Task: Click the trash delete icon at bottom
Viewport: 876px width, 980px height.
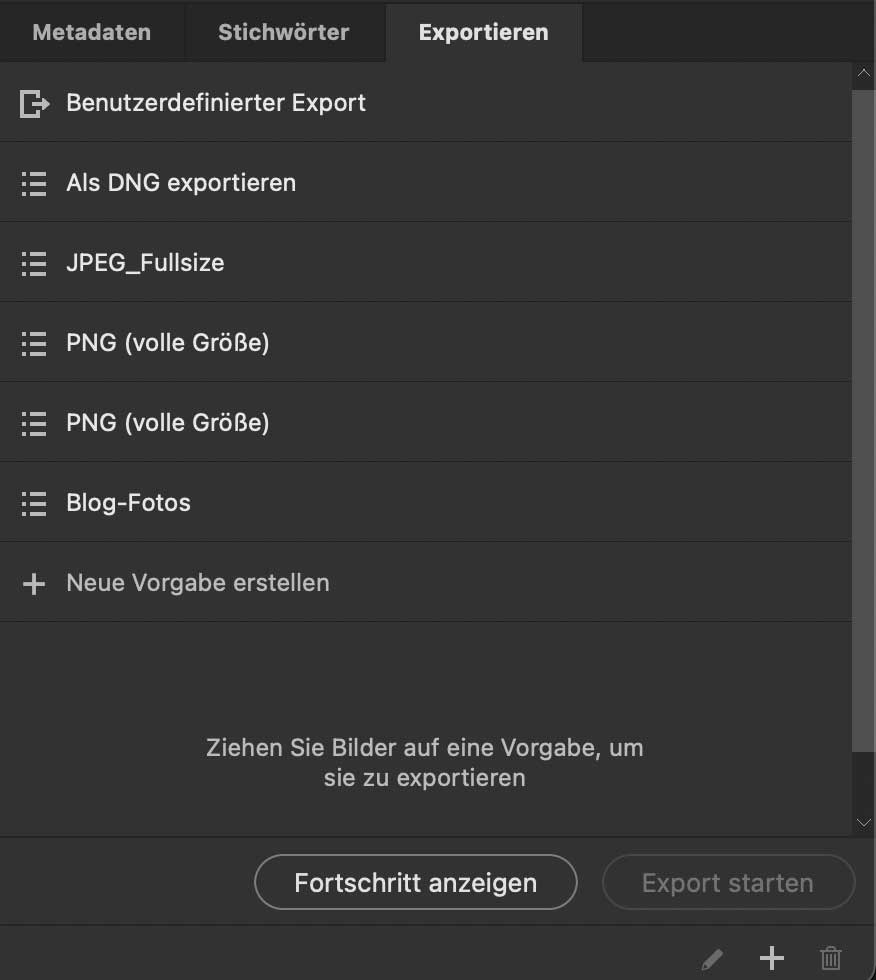Action: pos(830,959)
